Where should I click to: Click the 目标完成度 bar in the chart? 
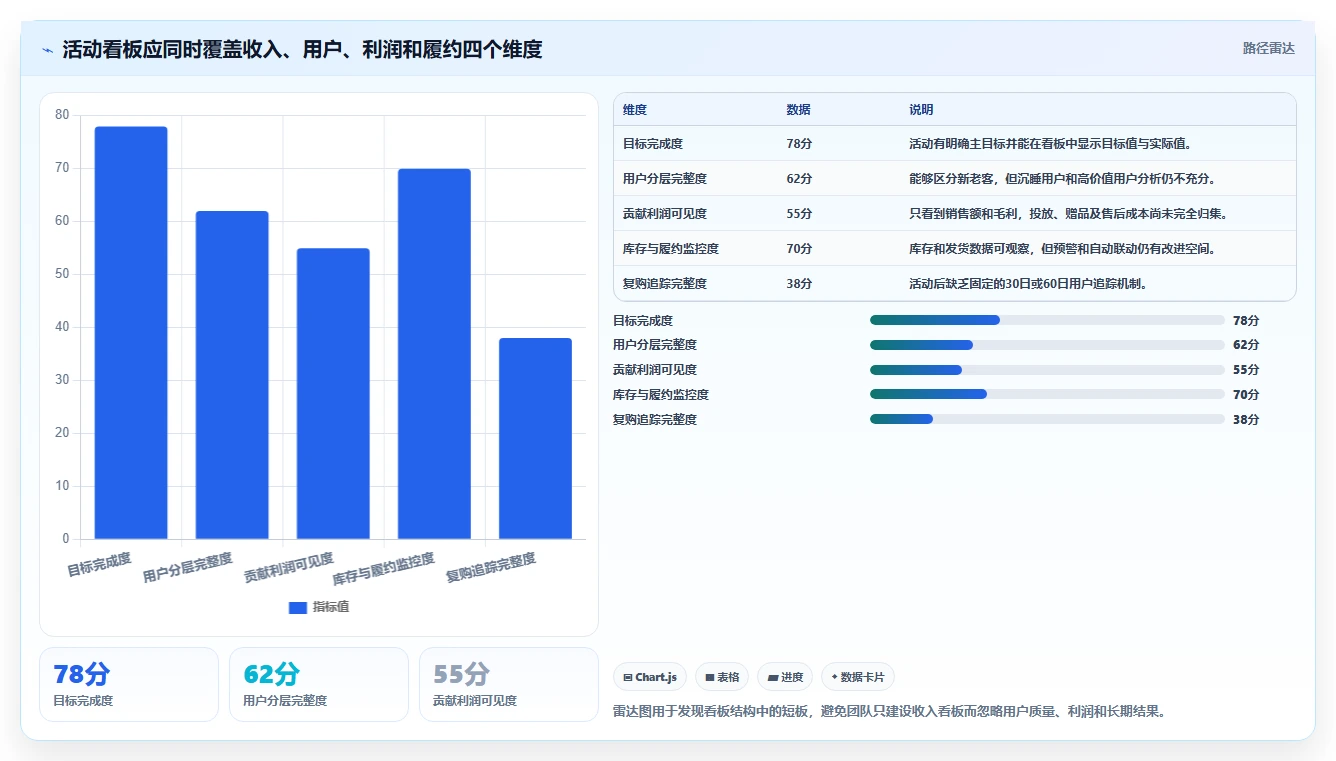pyautogui.click(x=131, y=333)
